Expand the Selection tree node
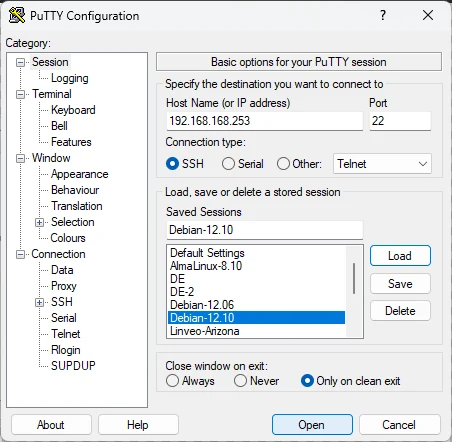This screenshot has height=442, width=452. (39, 222)
